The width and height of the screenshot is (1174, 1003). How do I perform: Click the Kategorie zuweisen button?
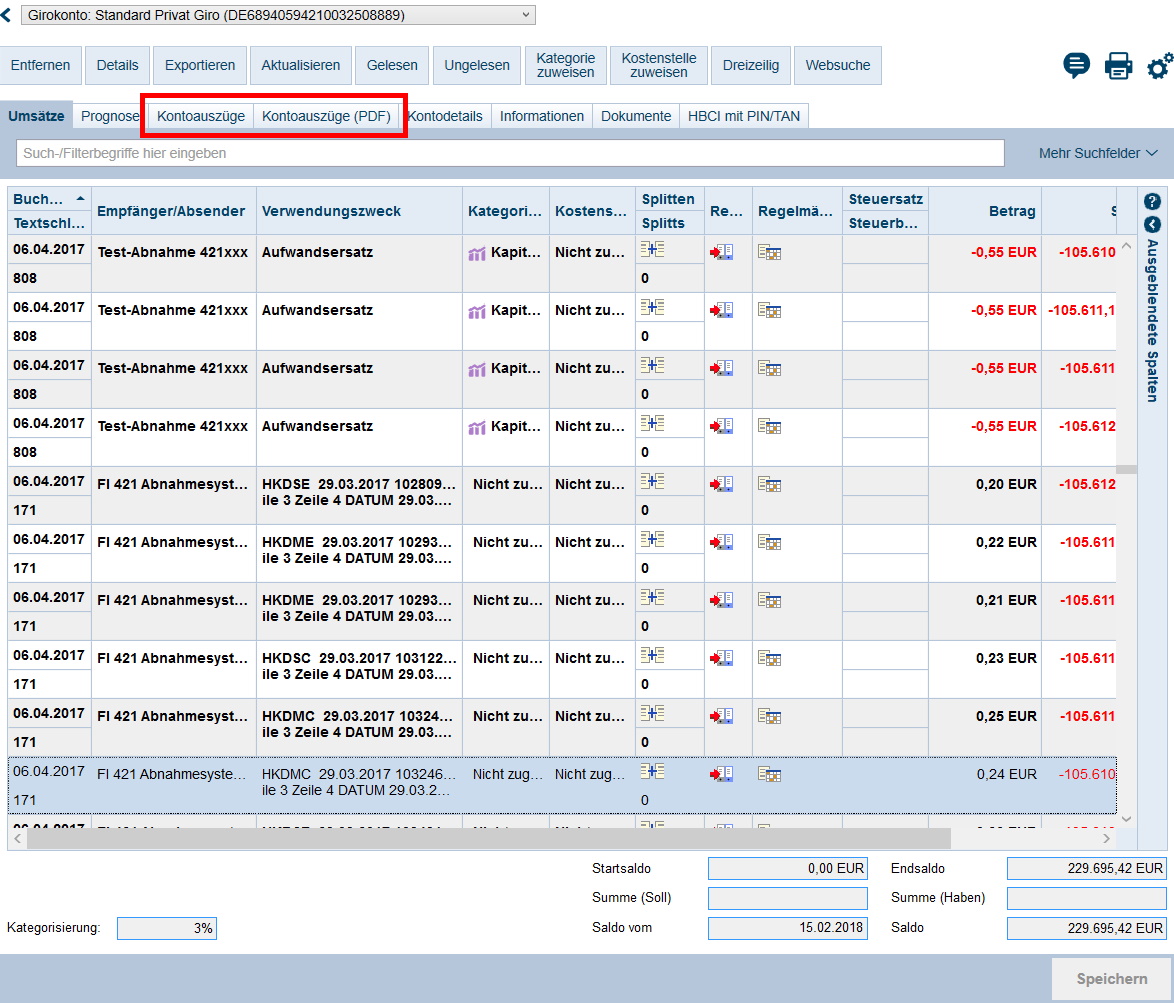pyautogui.click(x=565, y=66)
